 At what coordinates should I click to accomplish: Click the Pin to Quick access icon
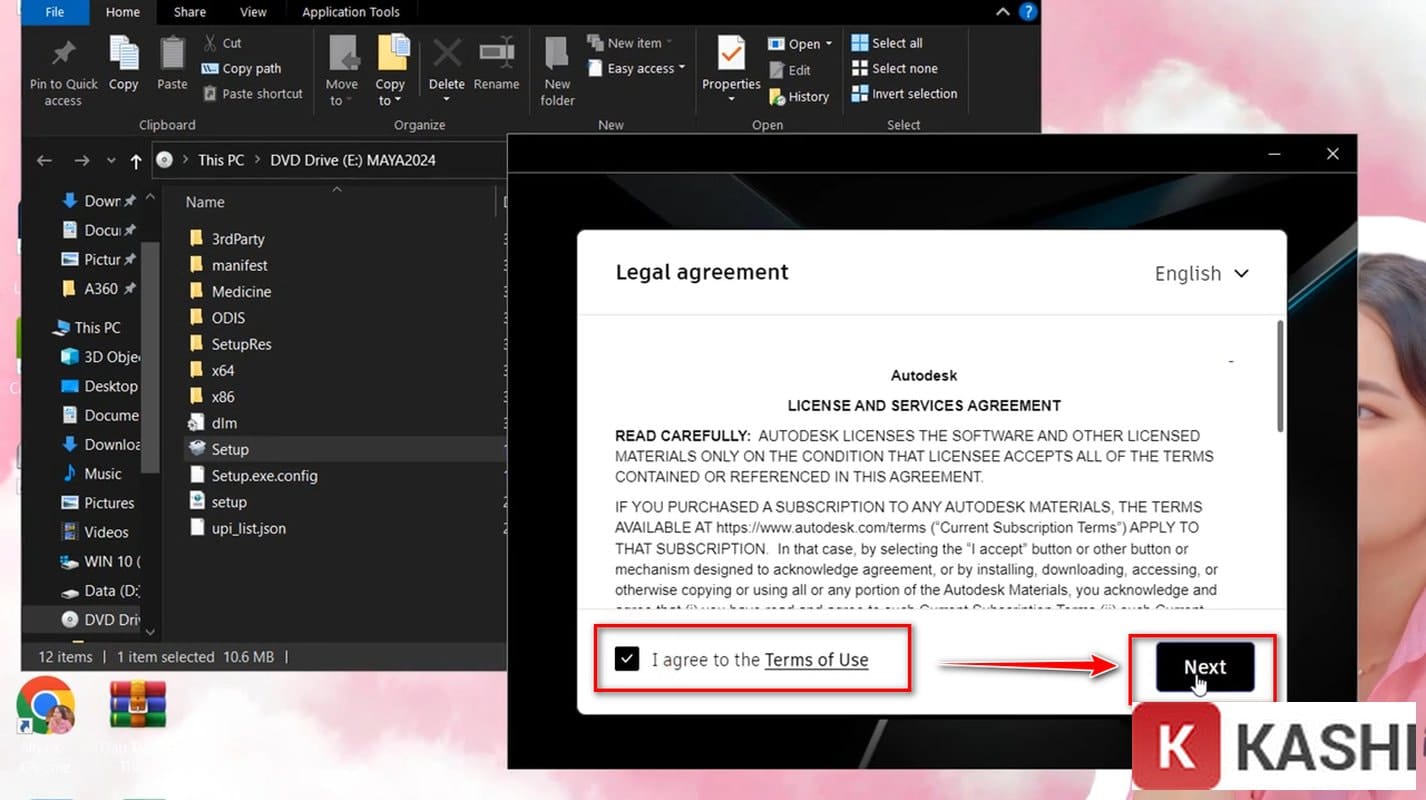click(63, 54)
